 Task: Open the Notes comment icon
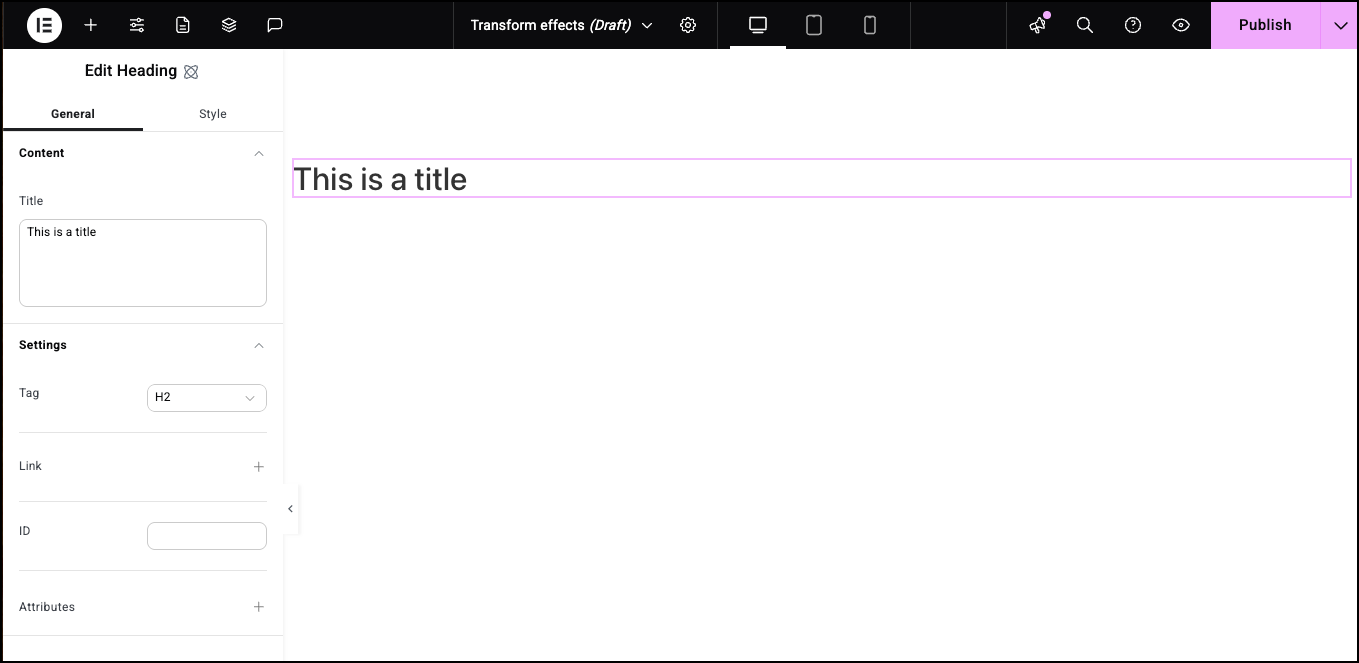275,25
